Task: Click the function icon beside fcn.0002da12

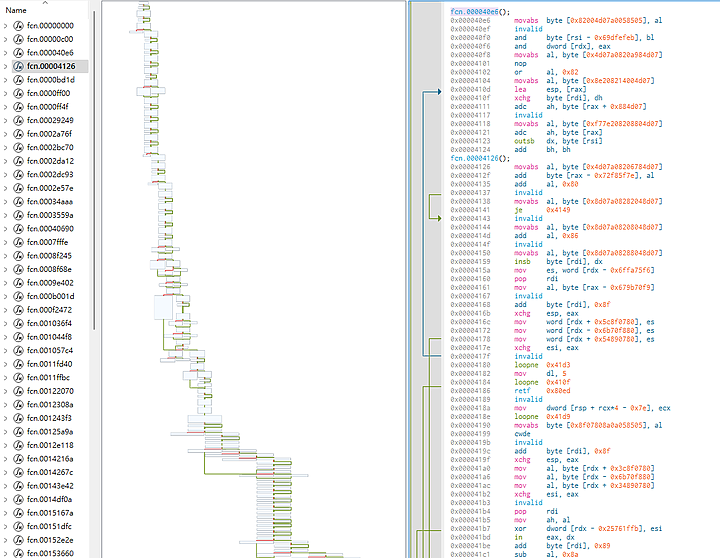Action: coord(18,161)
